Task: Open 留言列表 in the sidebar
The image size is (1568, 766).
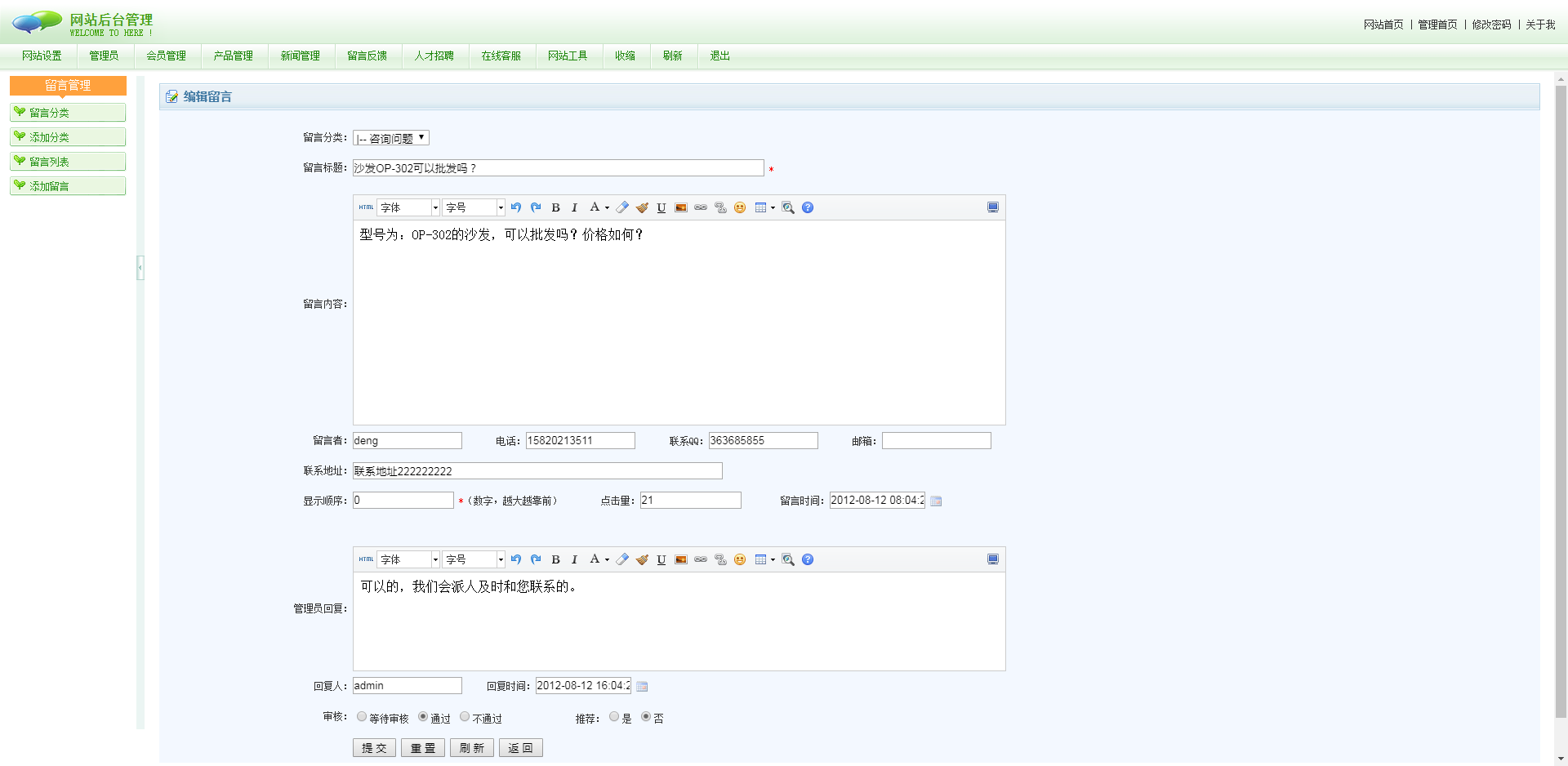Action: point(68,162)
